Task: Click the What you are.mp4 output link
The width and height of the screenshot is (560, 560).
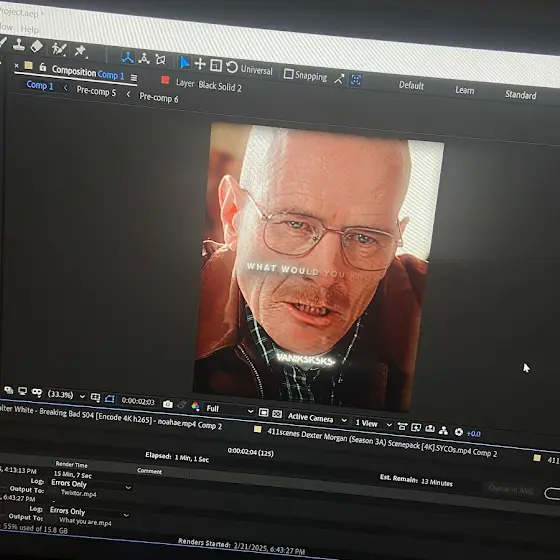Action: 85,521
